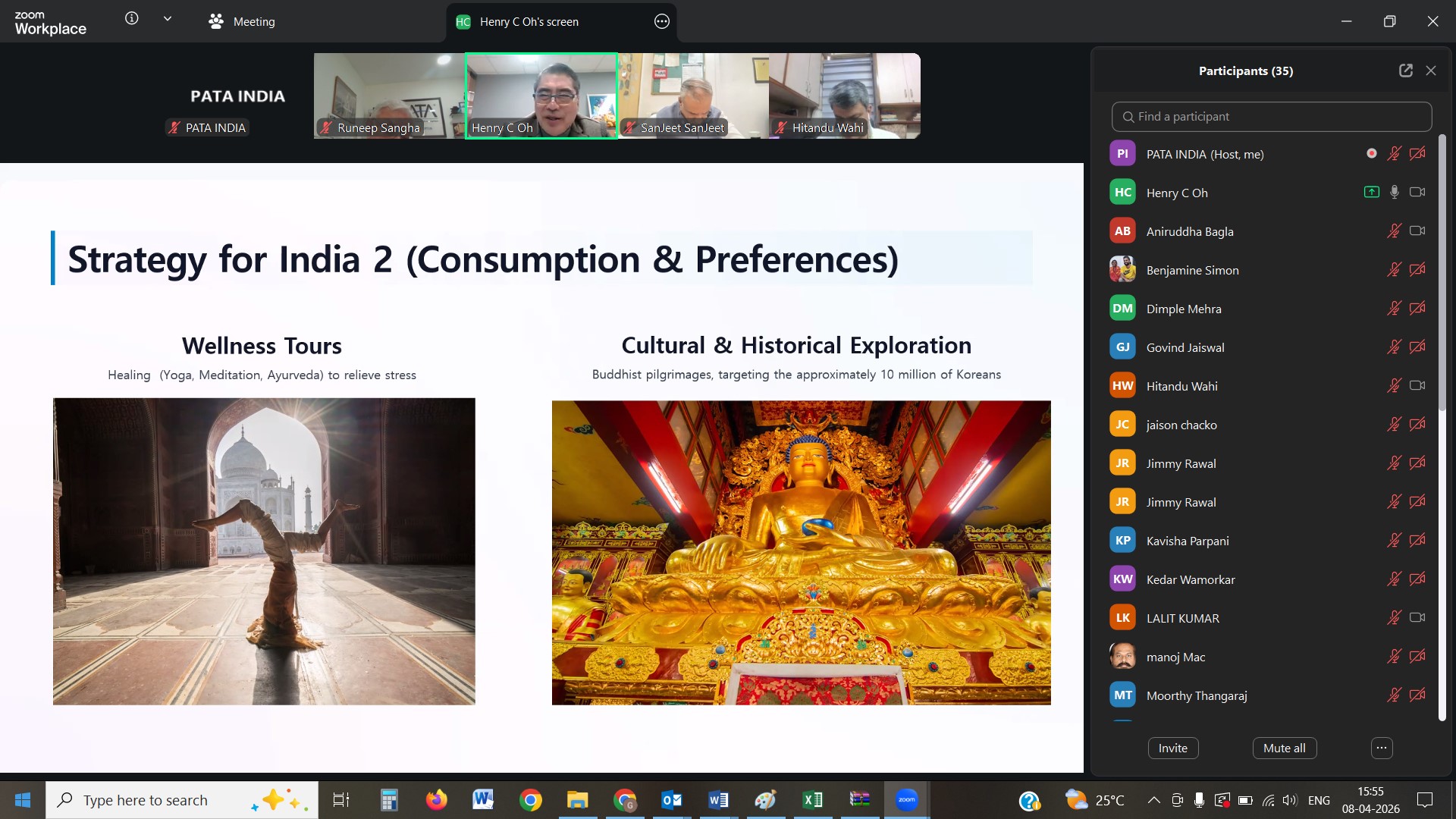
Task: Click the Invite button
Action: pyautogui.click(x=1172, y=748)
